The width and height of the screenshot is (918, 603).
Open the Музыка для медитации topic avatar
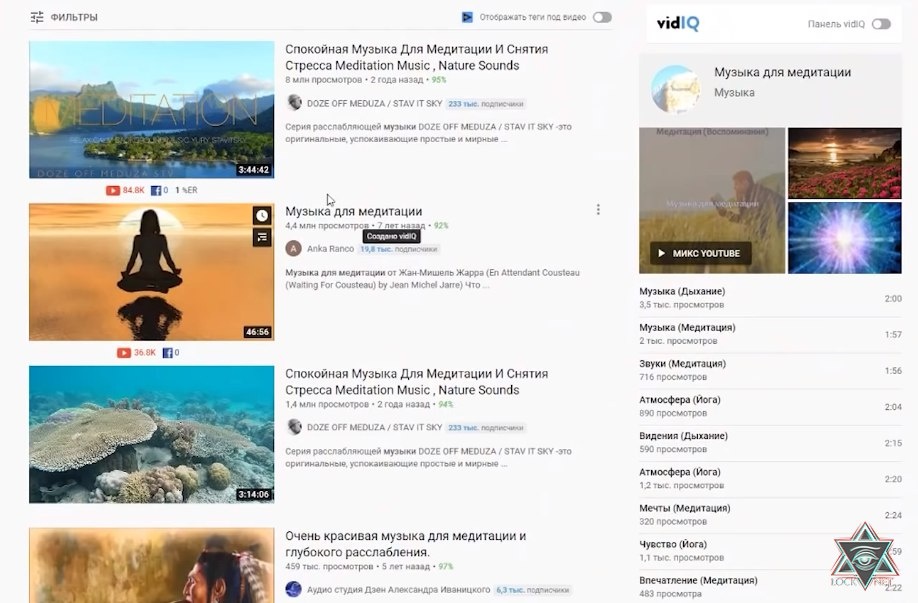[x=676, y=89]
